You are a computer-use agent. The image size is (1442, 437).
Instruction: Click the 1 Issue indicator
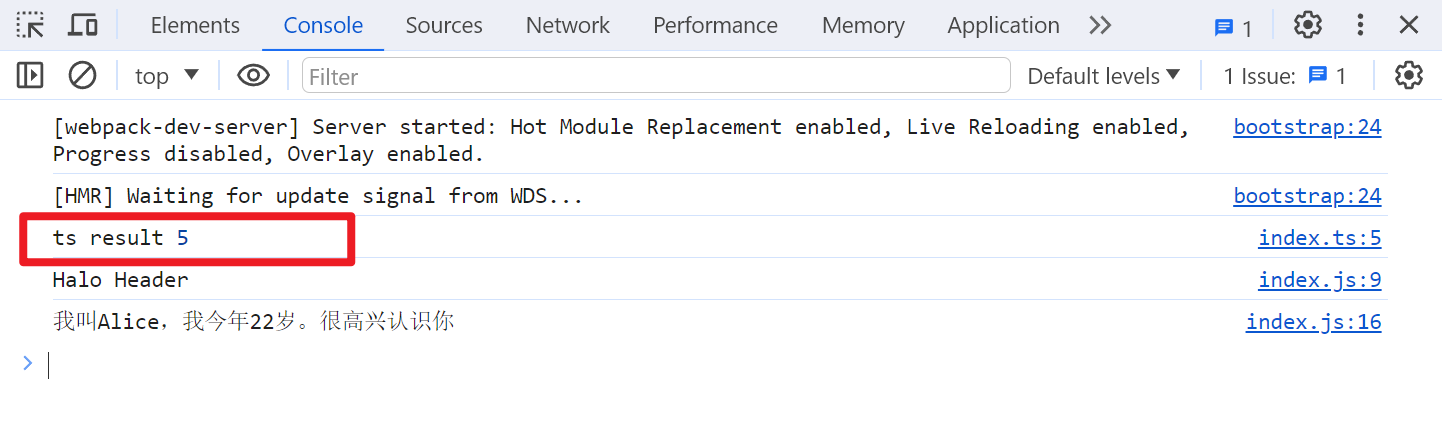pyautogui.click(x=1285, y=75)
